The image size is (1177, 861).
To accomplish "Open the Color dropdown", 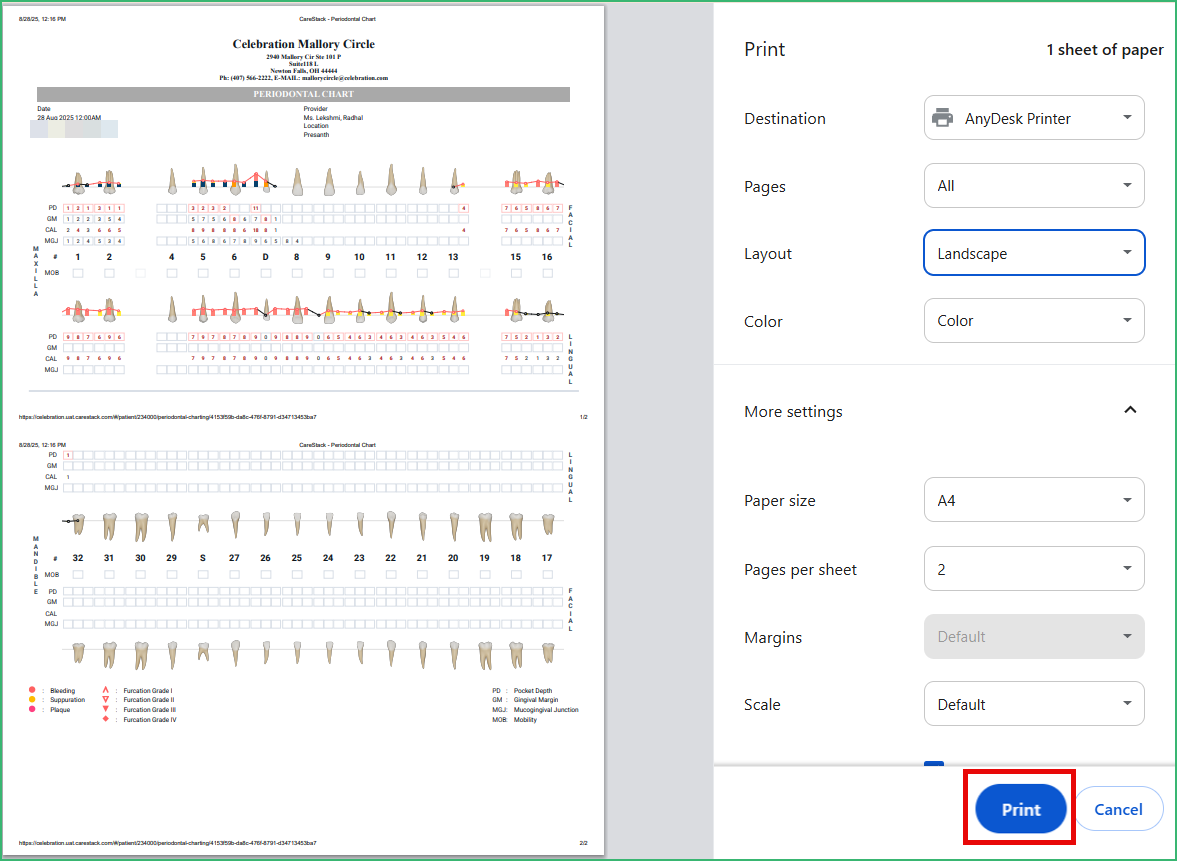I will (1034, 320).
